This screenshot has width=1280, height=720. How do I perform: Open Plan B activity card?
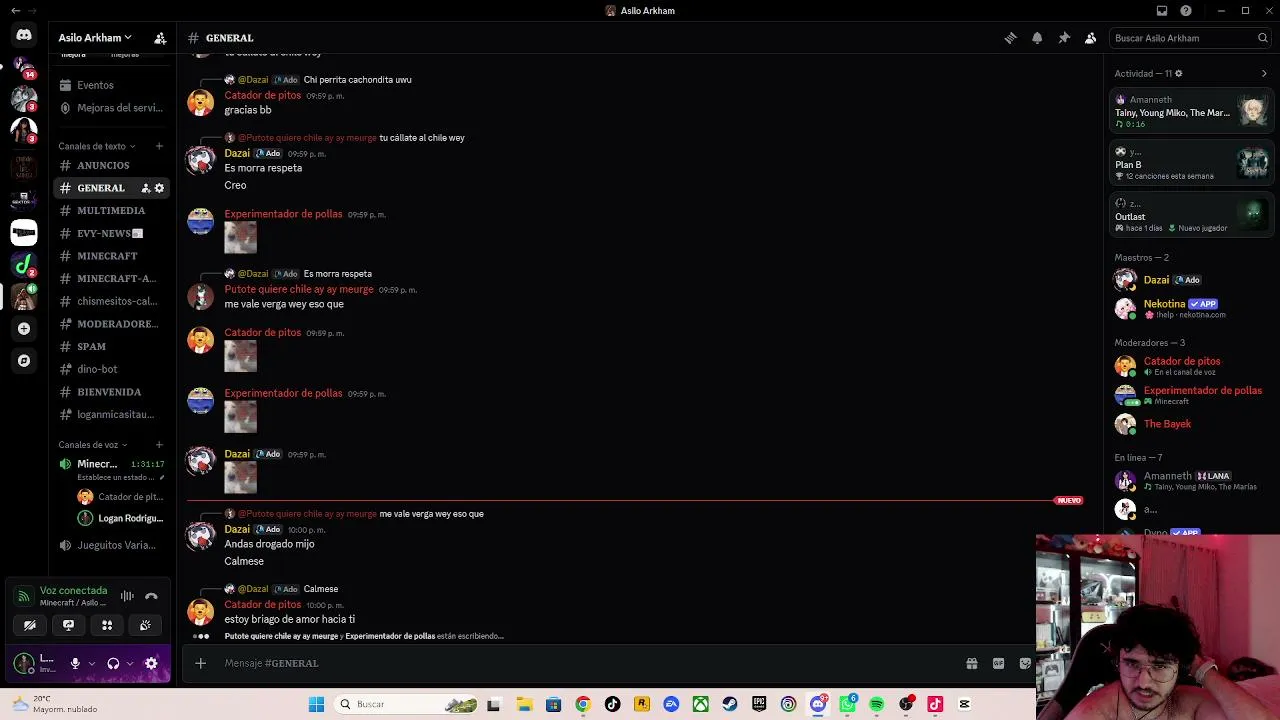(x=1191, y=164)
